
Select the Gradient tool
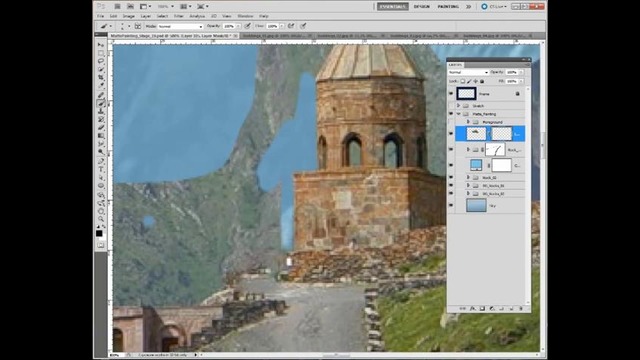tap(101, 136)
